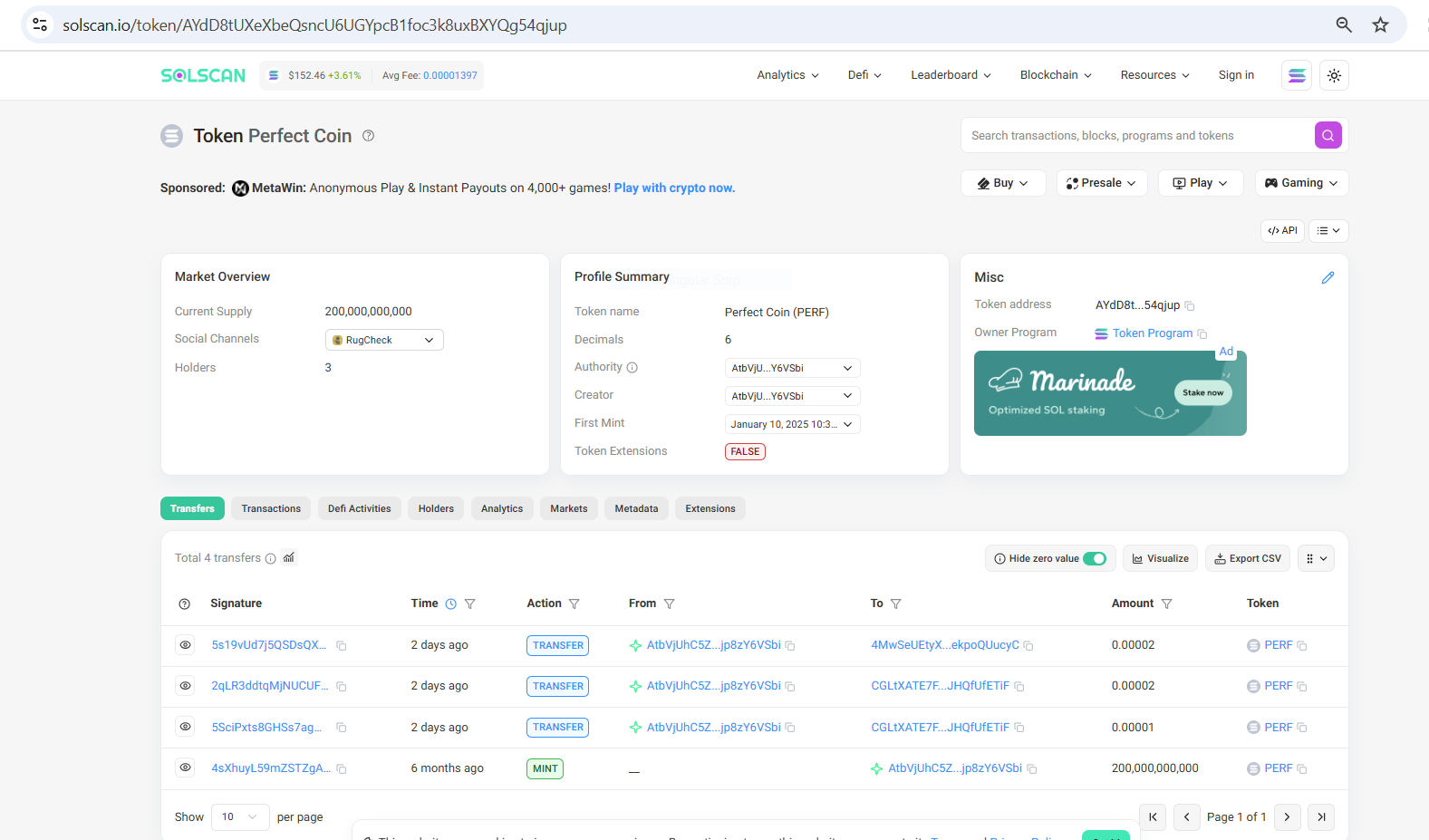1429x840 pixels.
Task: Toggle the Hide zero value switch
Action: click(1095, 559)
